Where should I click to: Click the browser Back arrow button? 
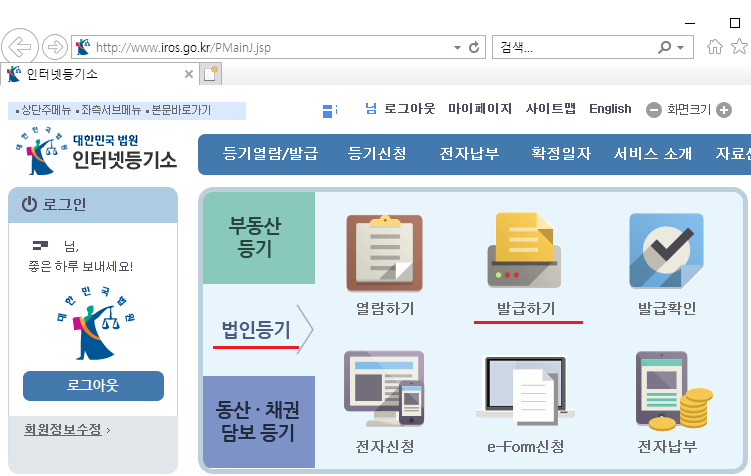20,47
